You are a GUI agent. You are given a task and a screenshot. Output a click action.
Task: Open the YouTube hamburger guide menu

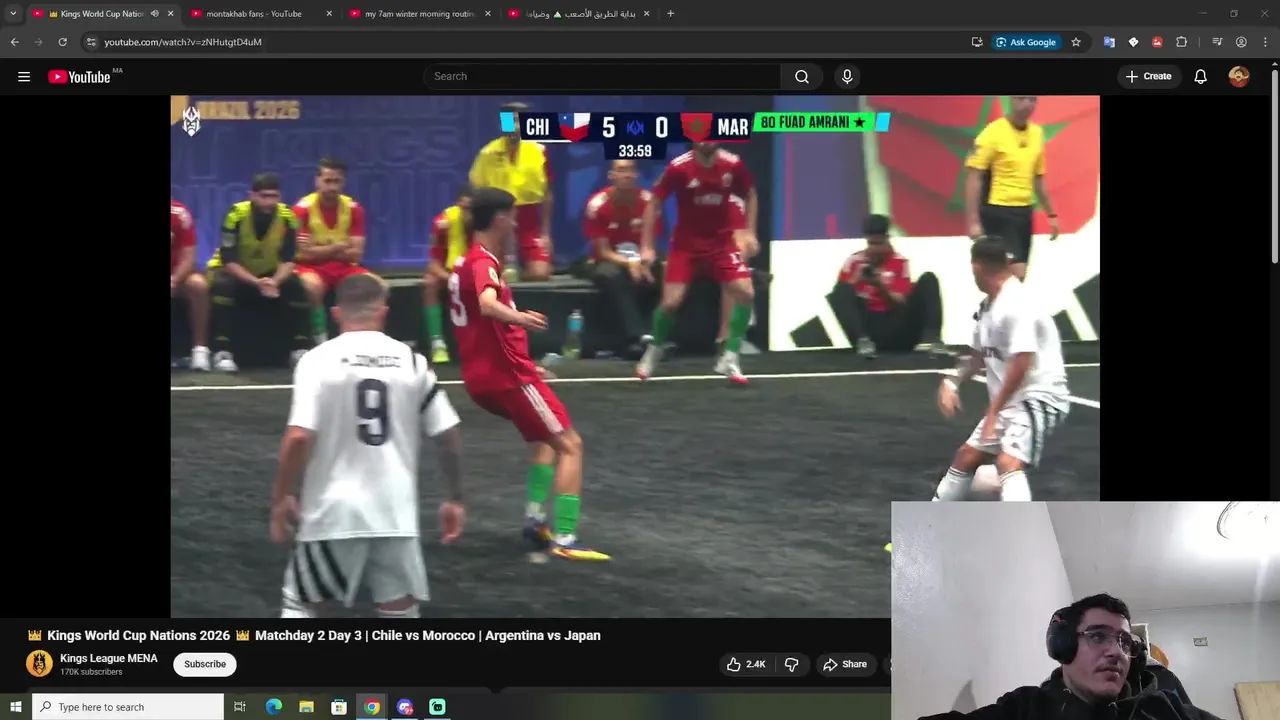click(24, 76)
